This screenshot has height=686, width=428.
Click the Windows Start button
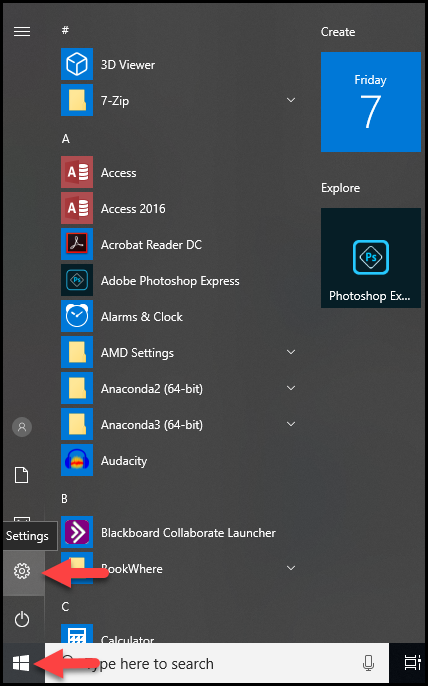tap(21, 663)
